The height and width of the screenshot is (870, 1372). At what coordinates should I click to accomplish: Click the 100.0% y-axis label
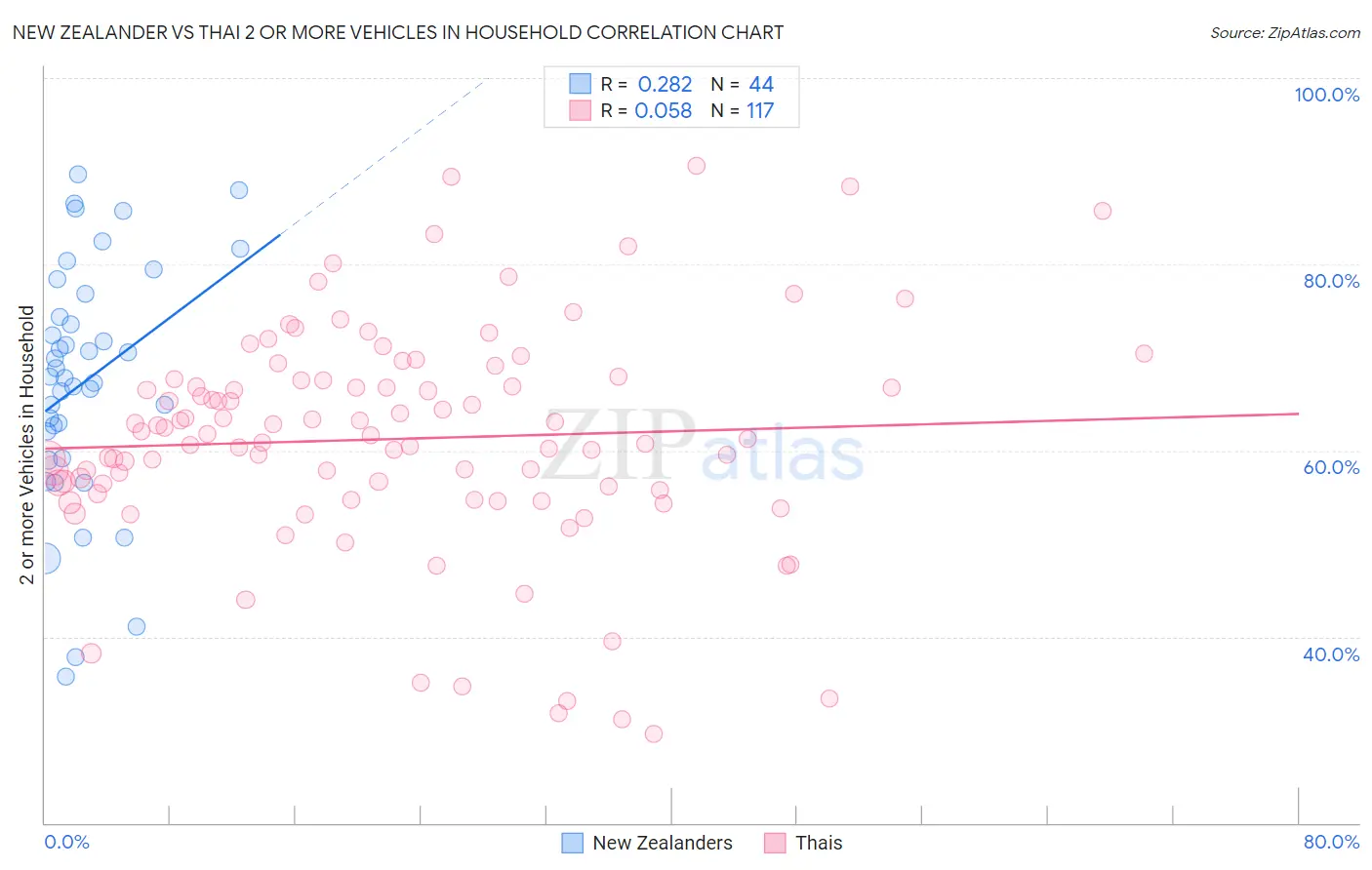1326,95
